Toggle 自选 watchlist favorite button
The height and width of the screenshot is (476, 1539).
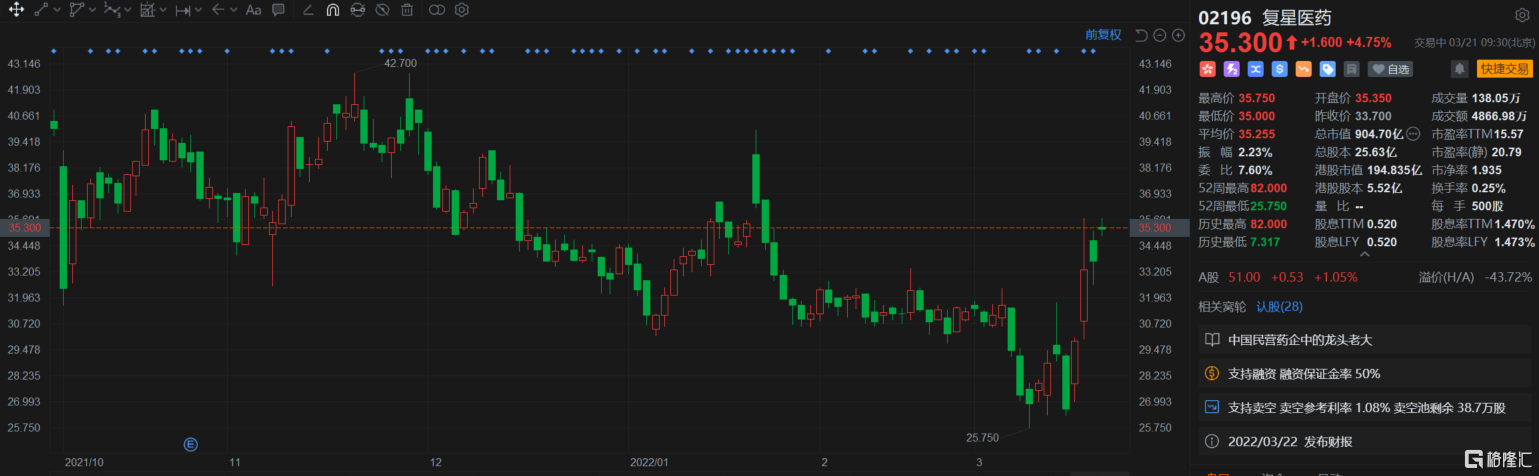tap(1390, 69)
